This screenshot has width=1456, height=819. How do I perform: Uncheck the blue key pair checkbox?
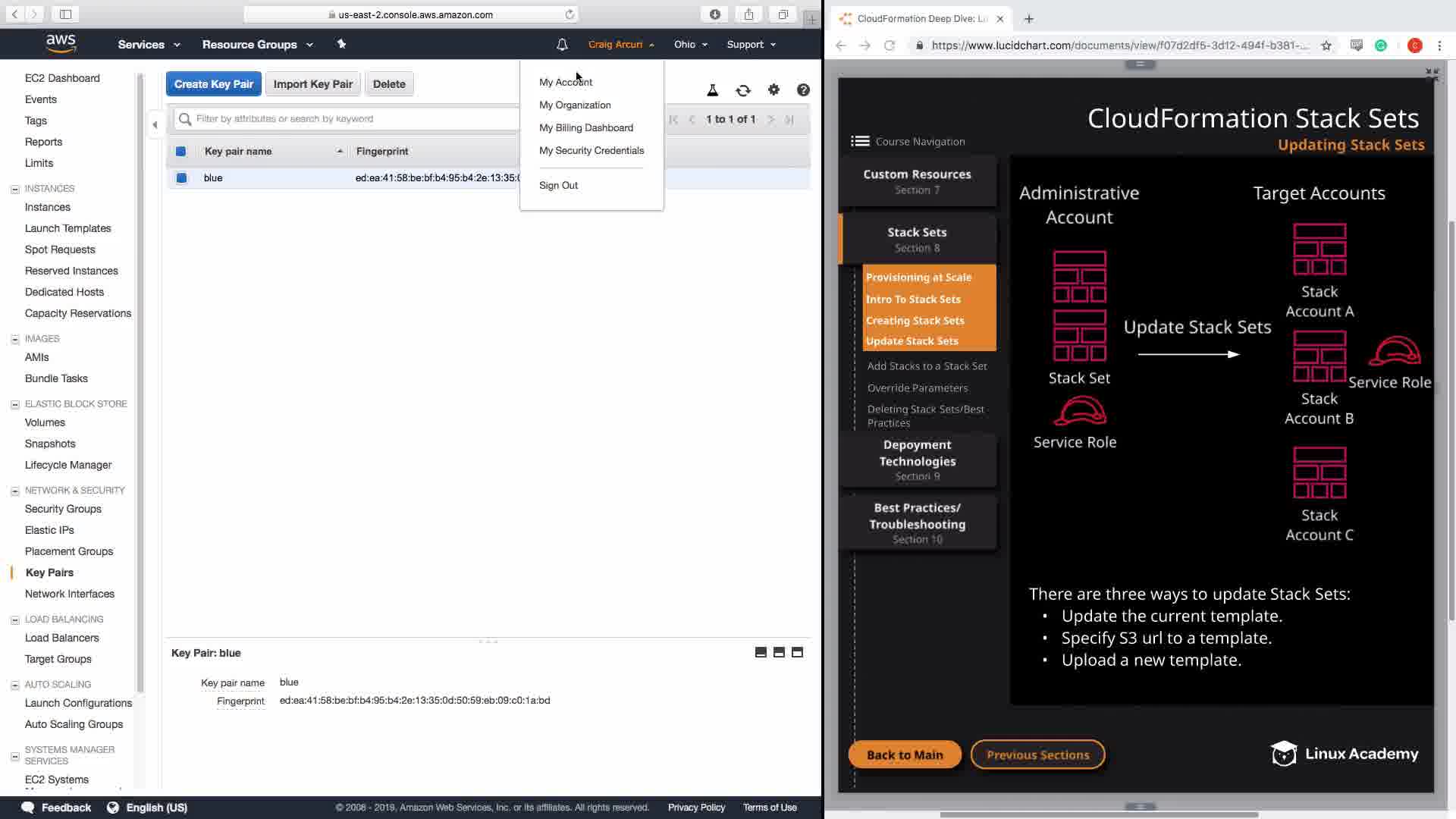click(x=181, y=178)
